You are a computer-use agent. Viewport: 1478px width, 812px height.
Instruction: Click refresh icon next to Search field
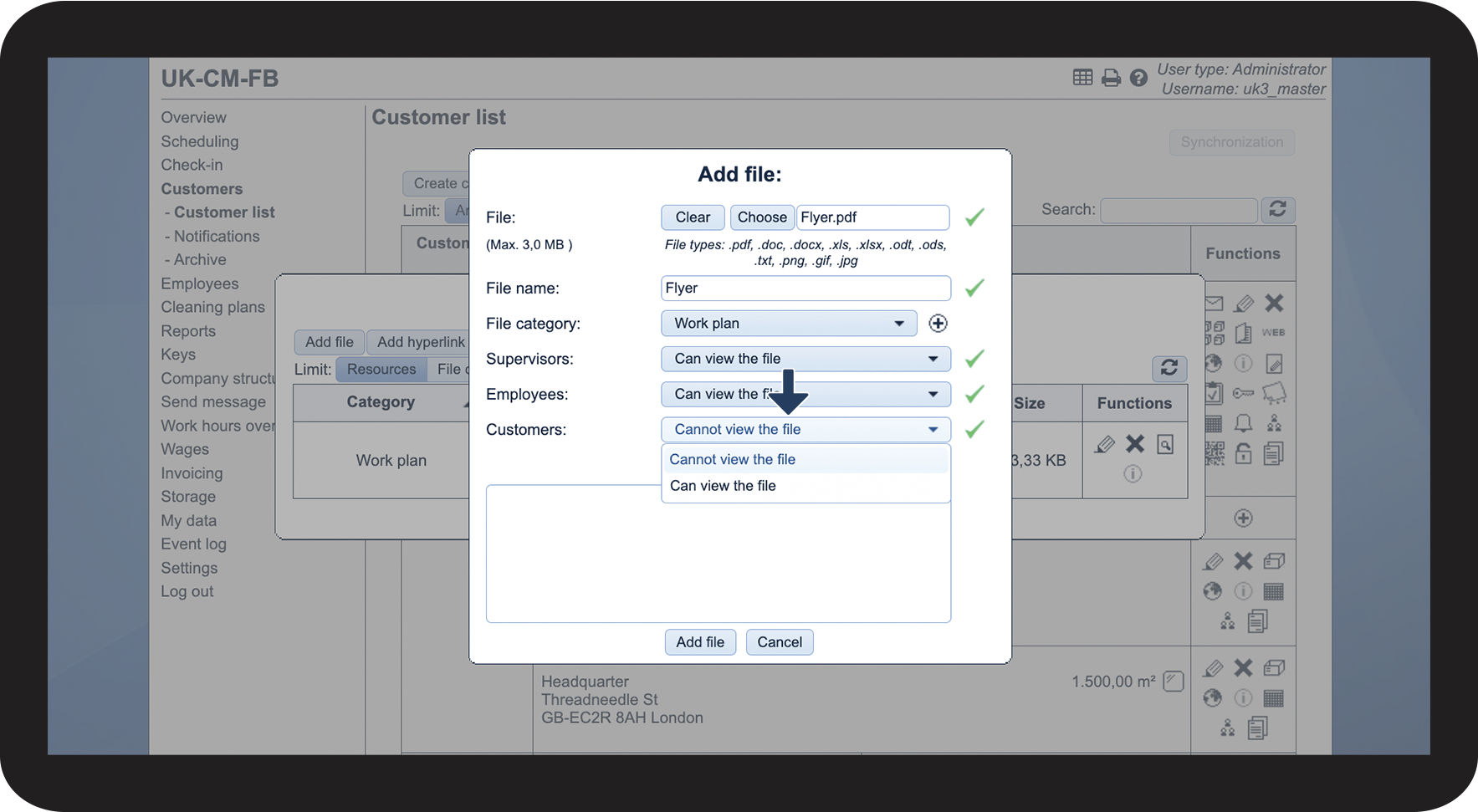(1277, 209)
